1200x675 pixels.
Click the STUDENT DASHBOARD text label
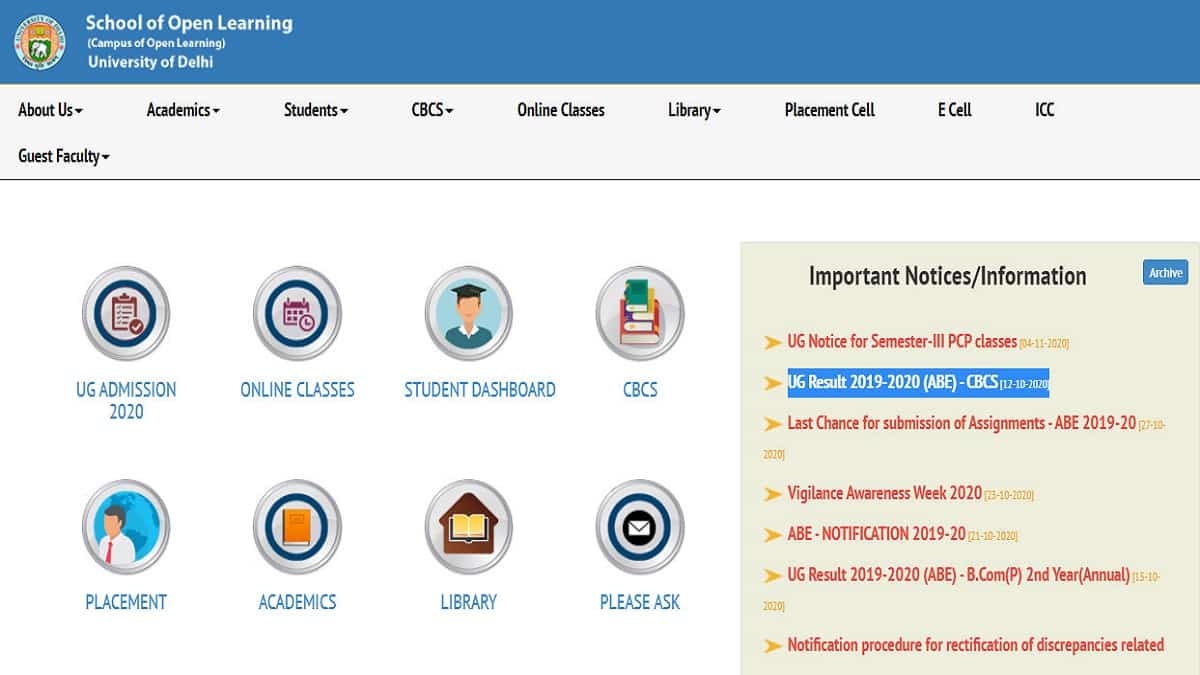click(480, 390)
